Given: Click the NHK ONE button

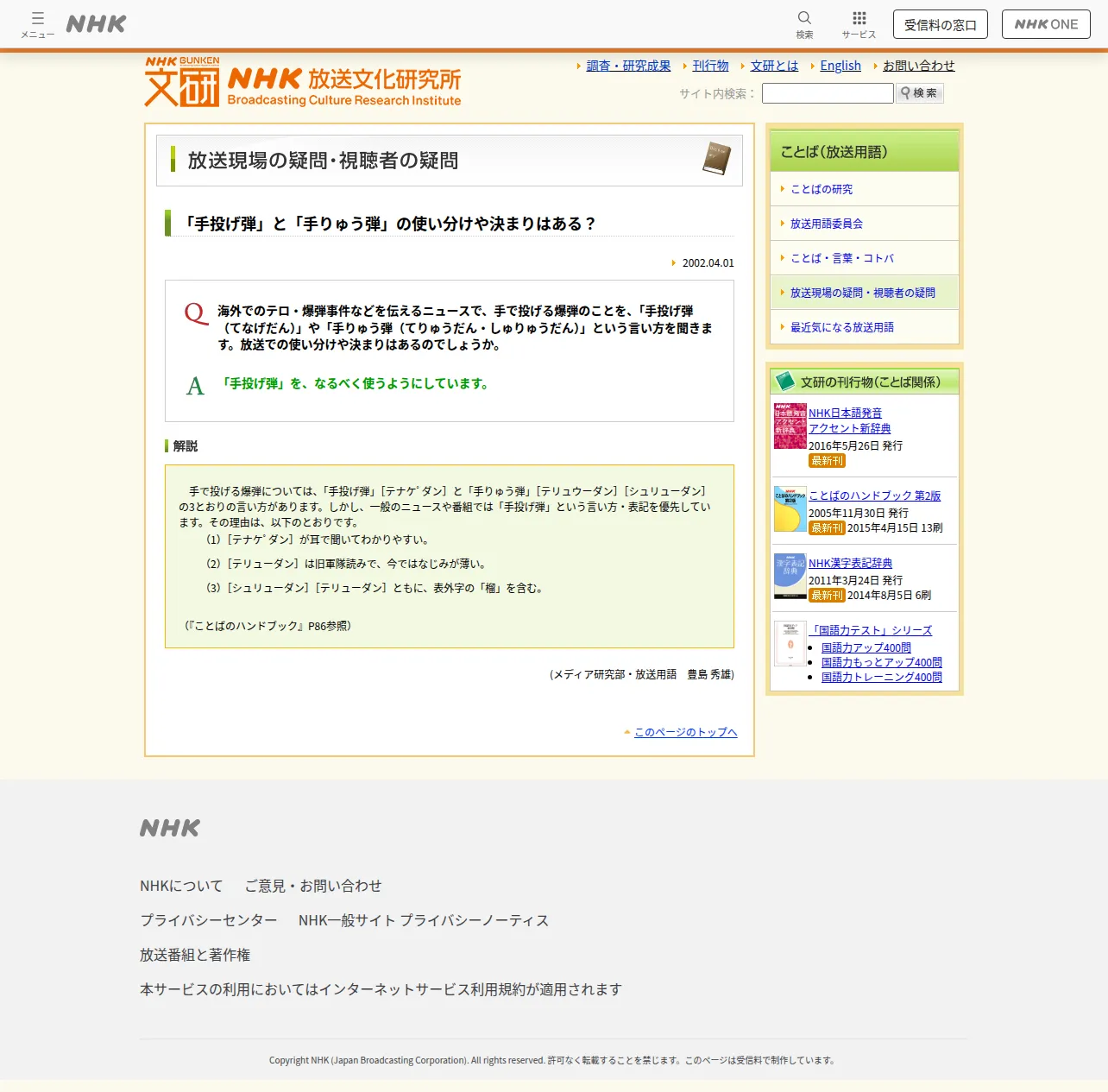Looking at the screenshot, I should (1046, 24).
